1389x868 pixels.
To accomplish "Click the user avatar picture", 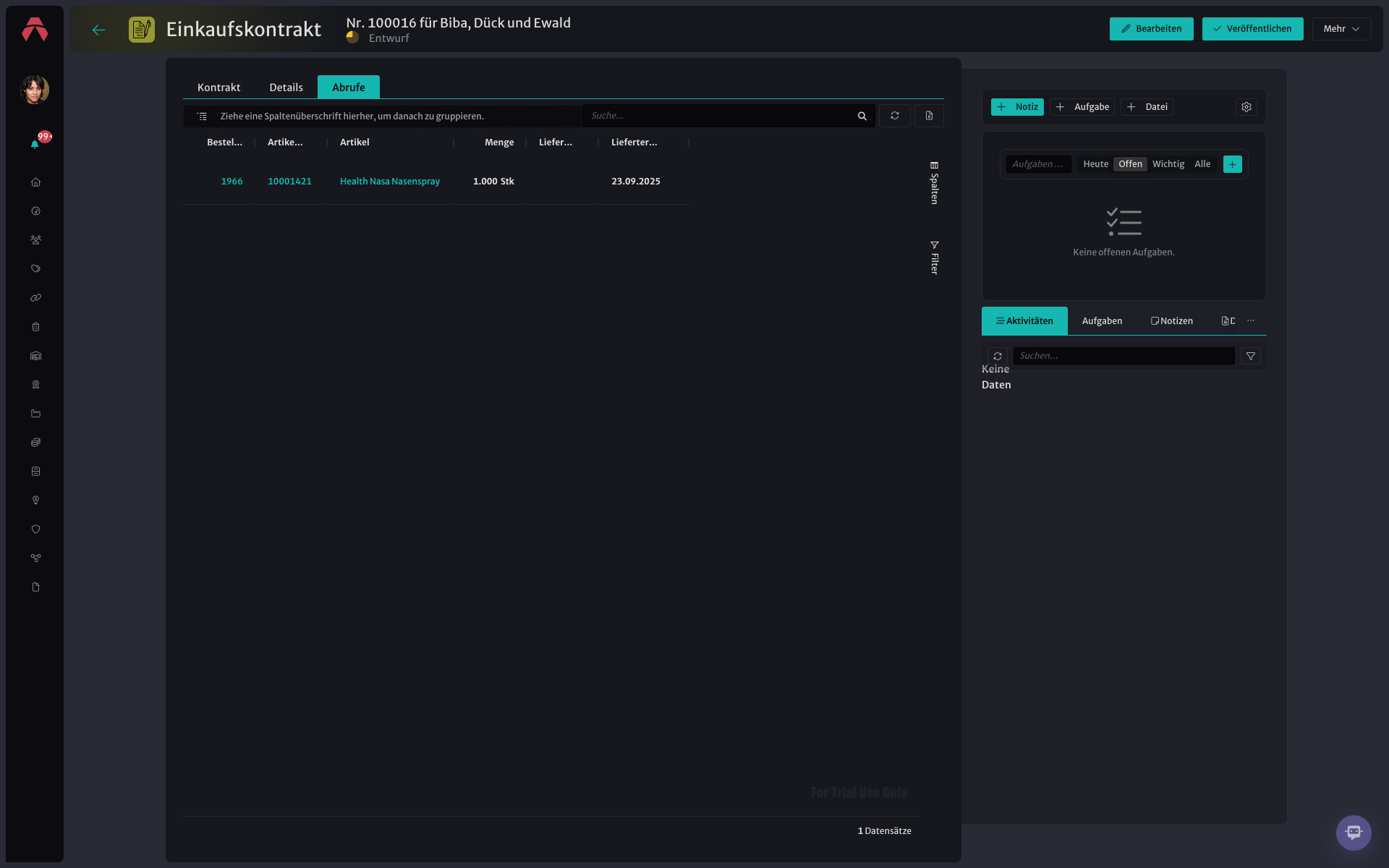I will [x=35, y=90].
